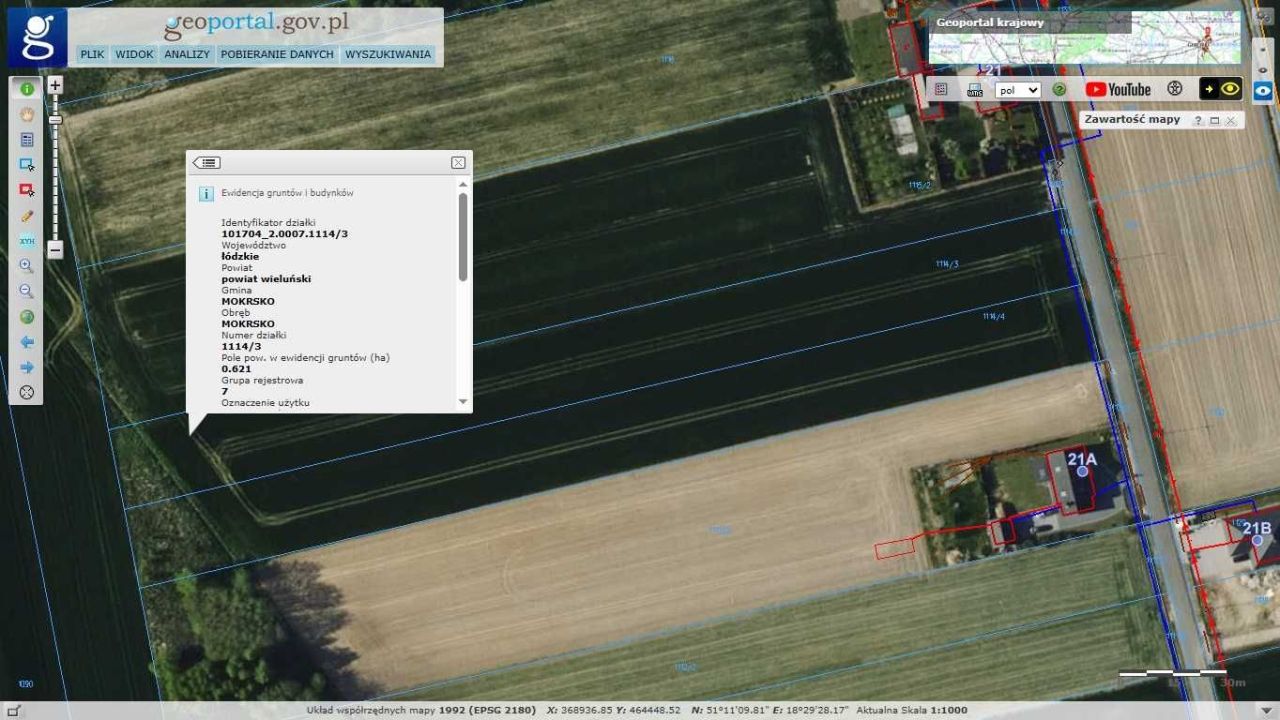Activate the green info identify tool
The image size is (1280, 720).
coord(27,89)
